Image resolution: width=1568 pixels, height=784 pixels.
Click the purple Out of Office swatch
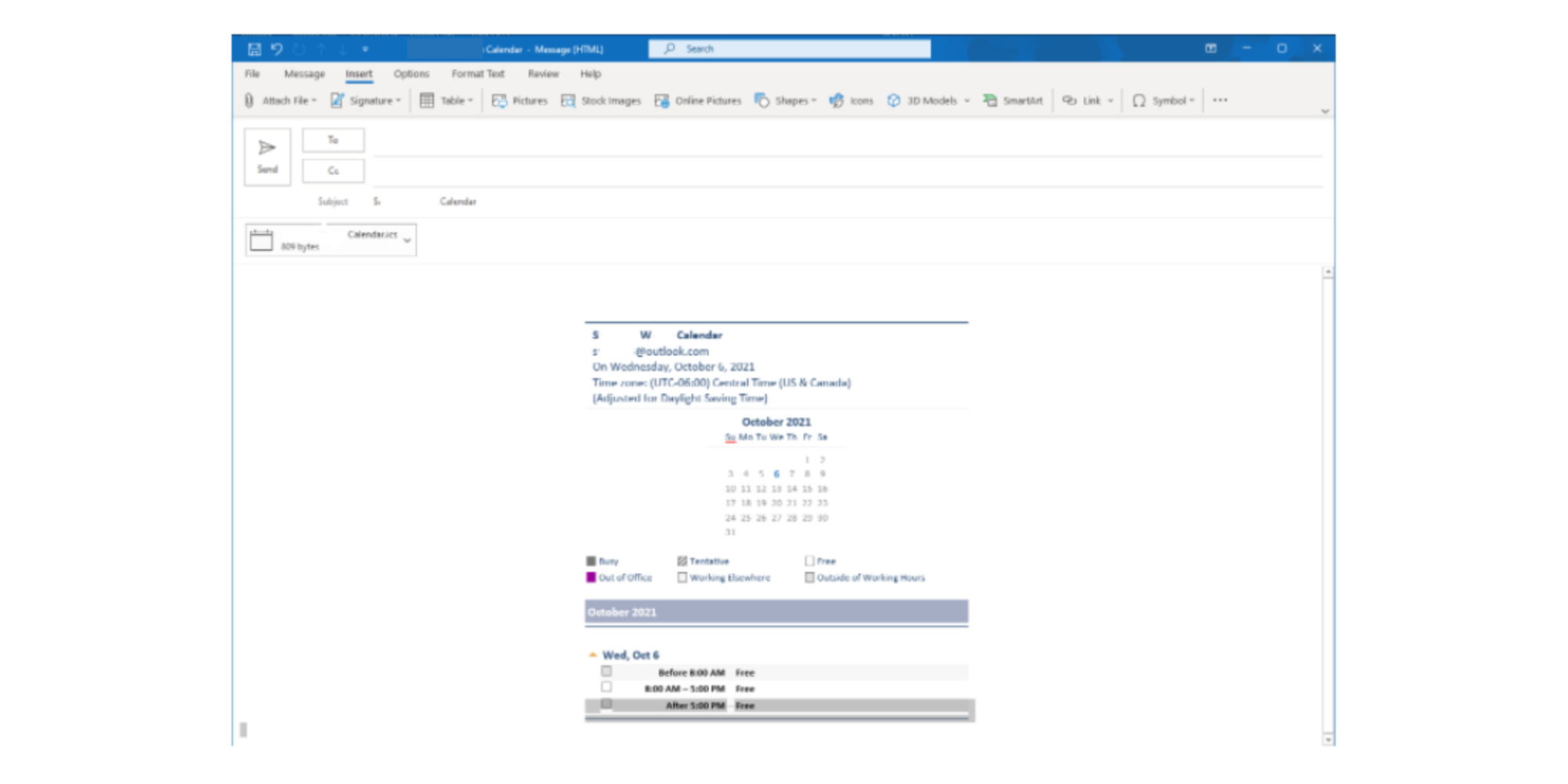click(x=591, y=578)
